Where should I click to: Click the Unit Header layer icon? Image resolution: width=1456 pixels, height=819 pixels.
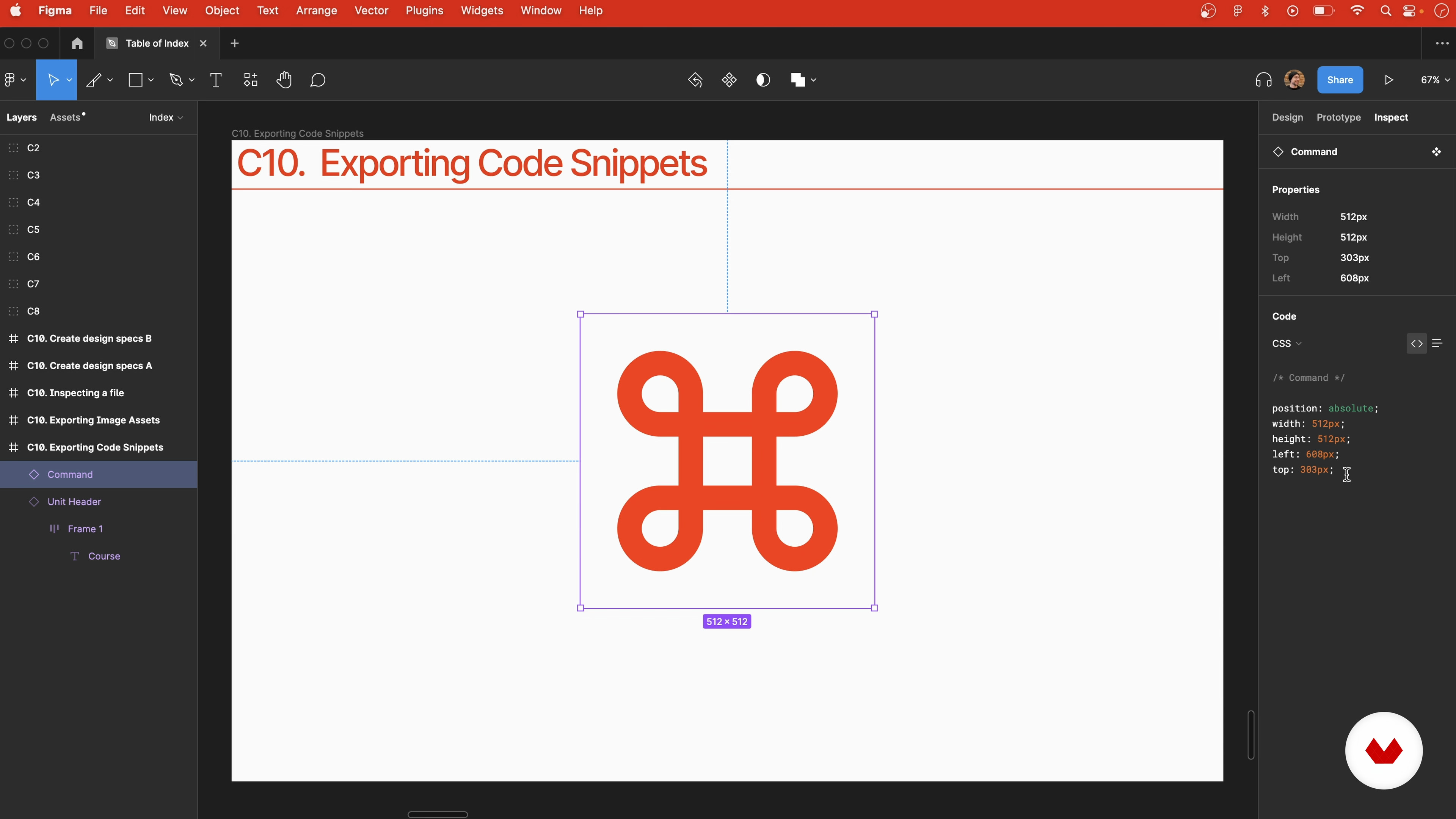[34, 501]
